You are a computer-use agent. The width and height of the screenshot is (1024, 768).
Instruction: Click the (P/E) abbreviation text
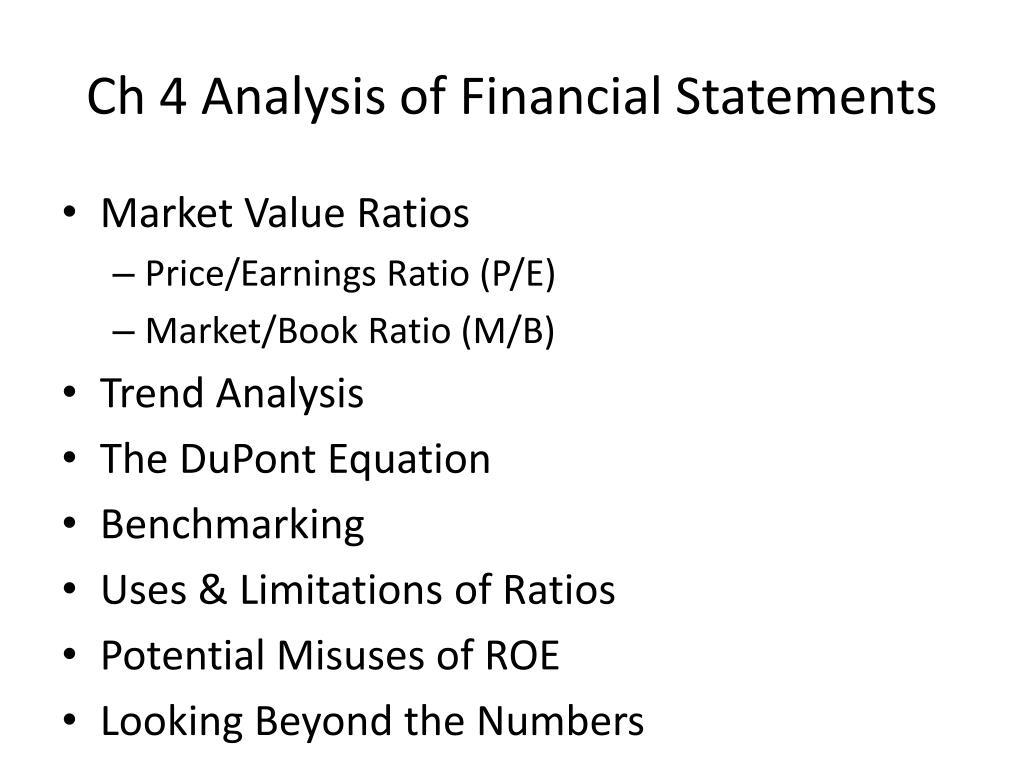pyautogui.click(x=518, y=274)
